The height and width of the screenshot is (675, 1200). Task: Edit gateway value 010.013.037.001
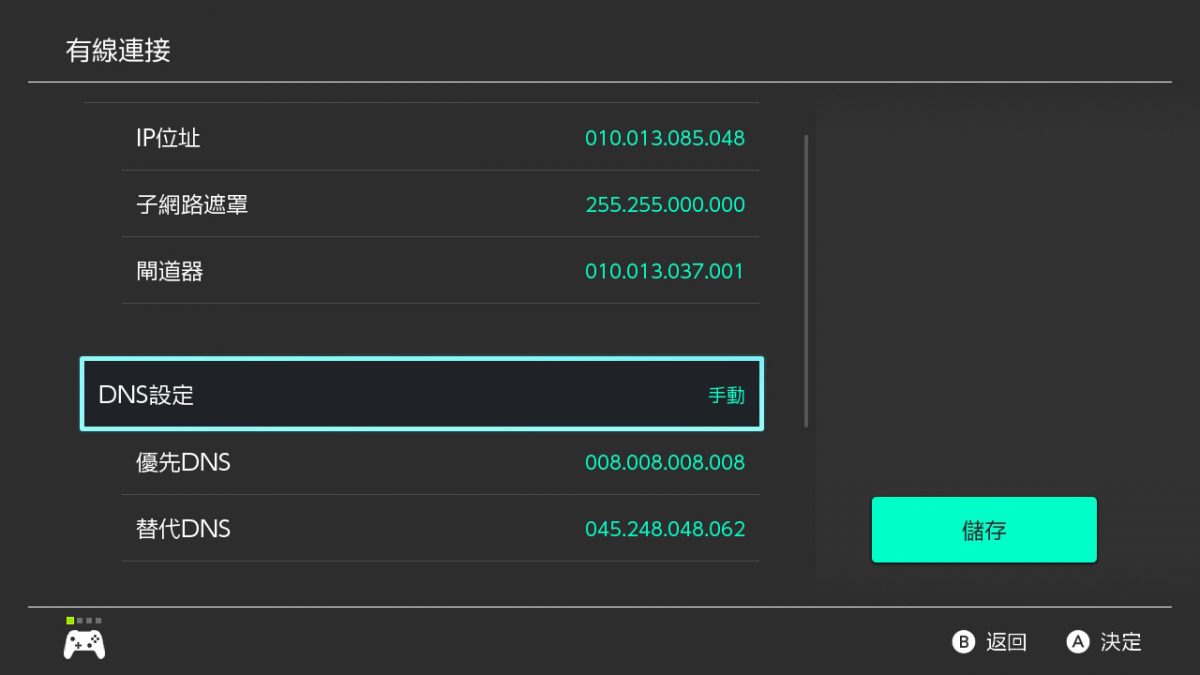click(664, 271)
